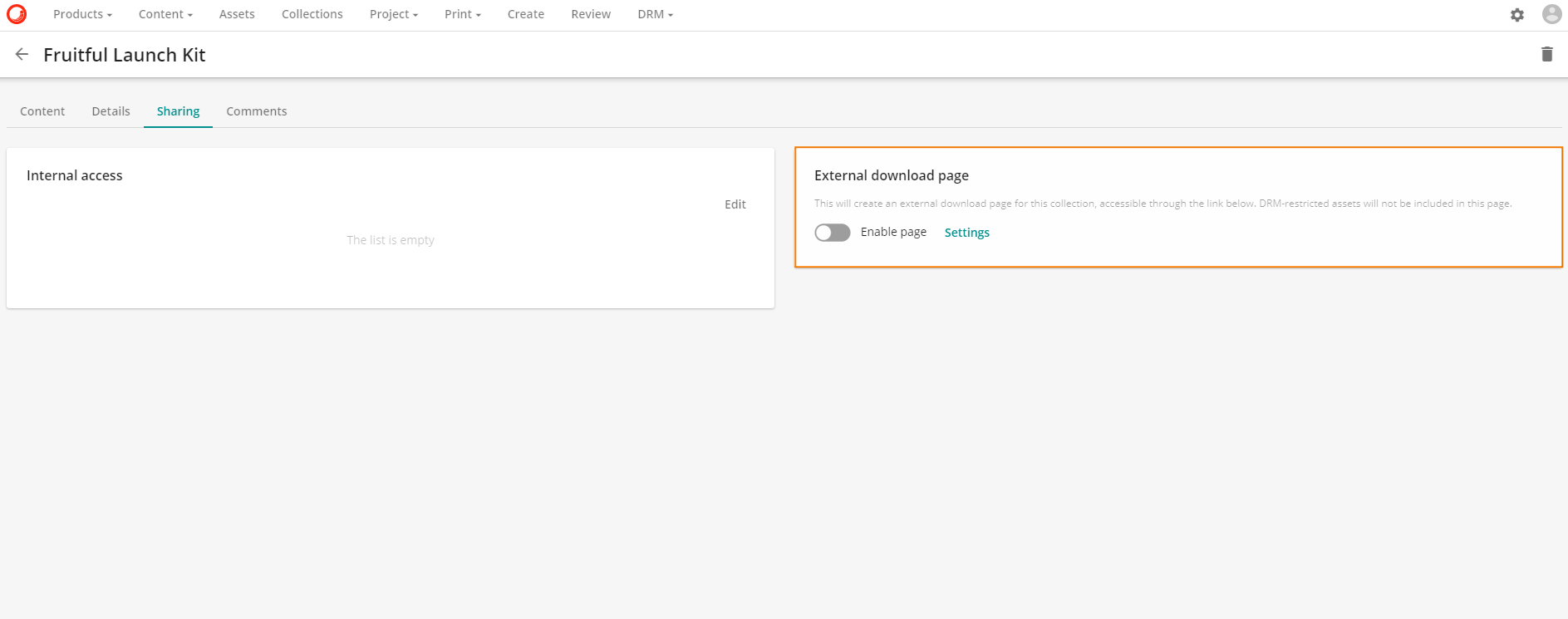Switch to the Comments tab
Viewport: 1568px width, 619px height.
[x=257, y=111]
